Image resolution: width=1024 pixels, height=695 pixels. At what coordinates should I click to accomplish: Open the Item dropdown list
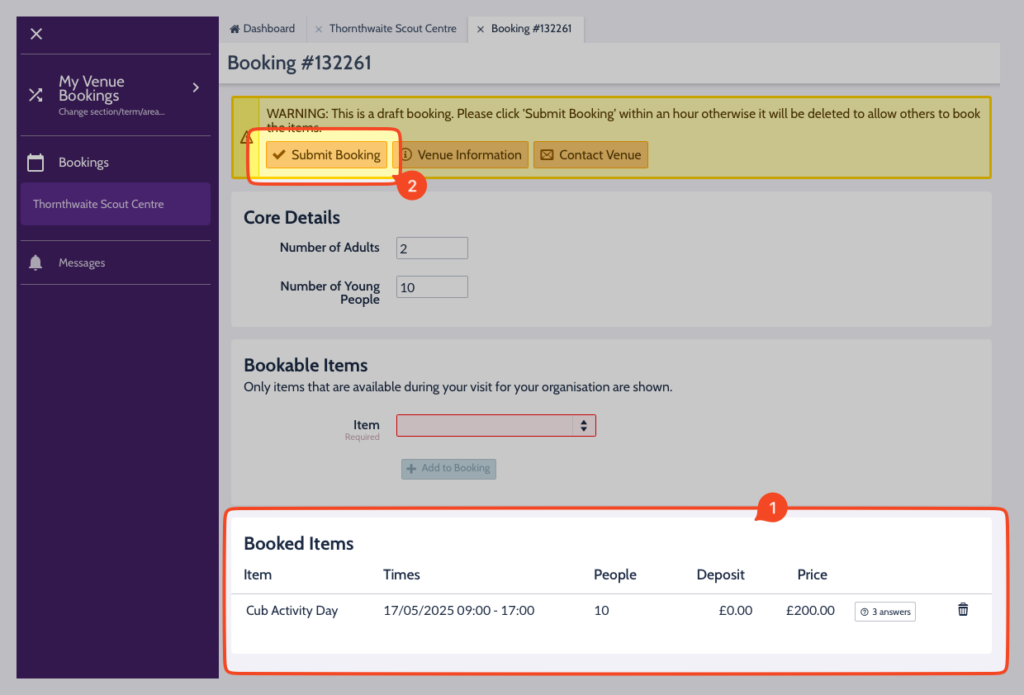point(496,426)
